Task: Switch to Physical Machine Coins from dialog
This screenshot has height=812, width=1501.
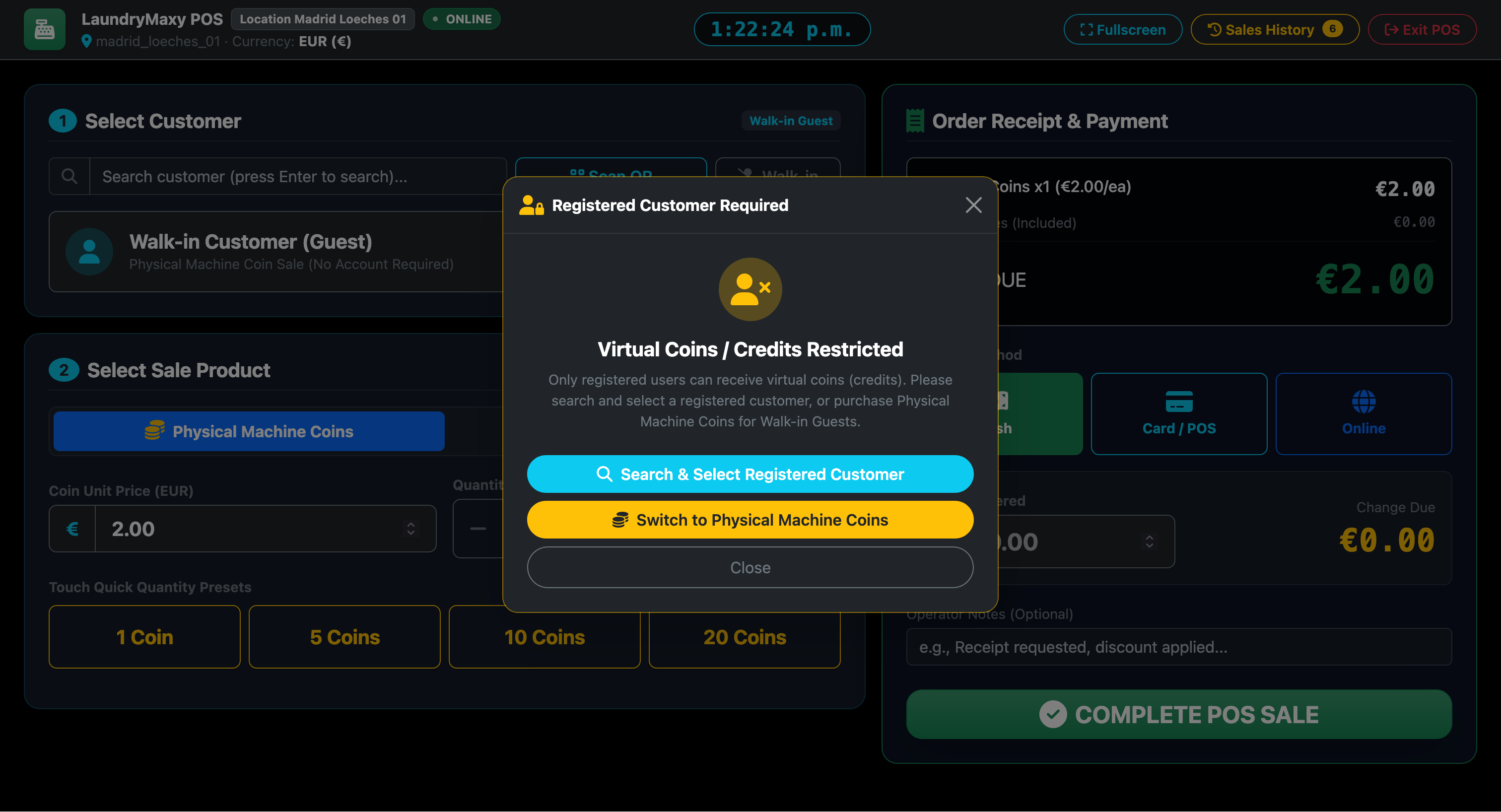Action: click(x=750, y=520)
